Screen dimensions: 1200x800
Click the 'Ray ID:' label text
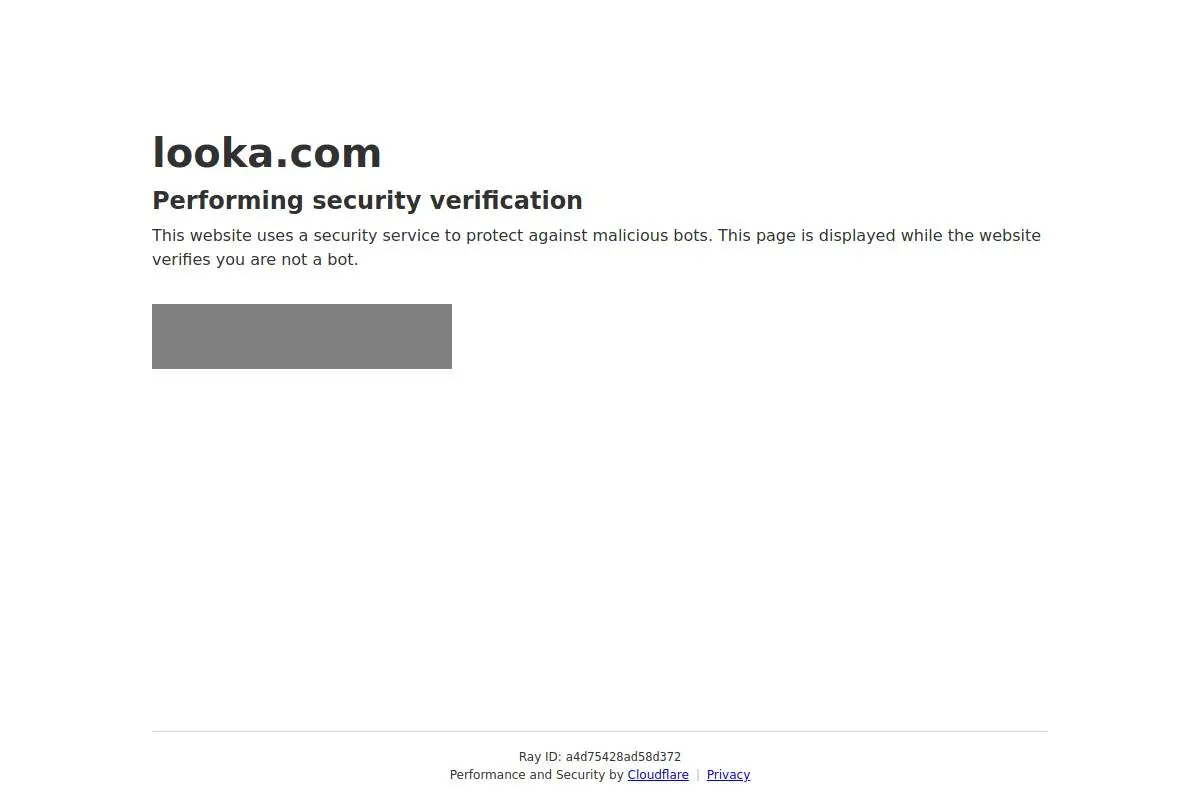(540, 757)
